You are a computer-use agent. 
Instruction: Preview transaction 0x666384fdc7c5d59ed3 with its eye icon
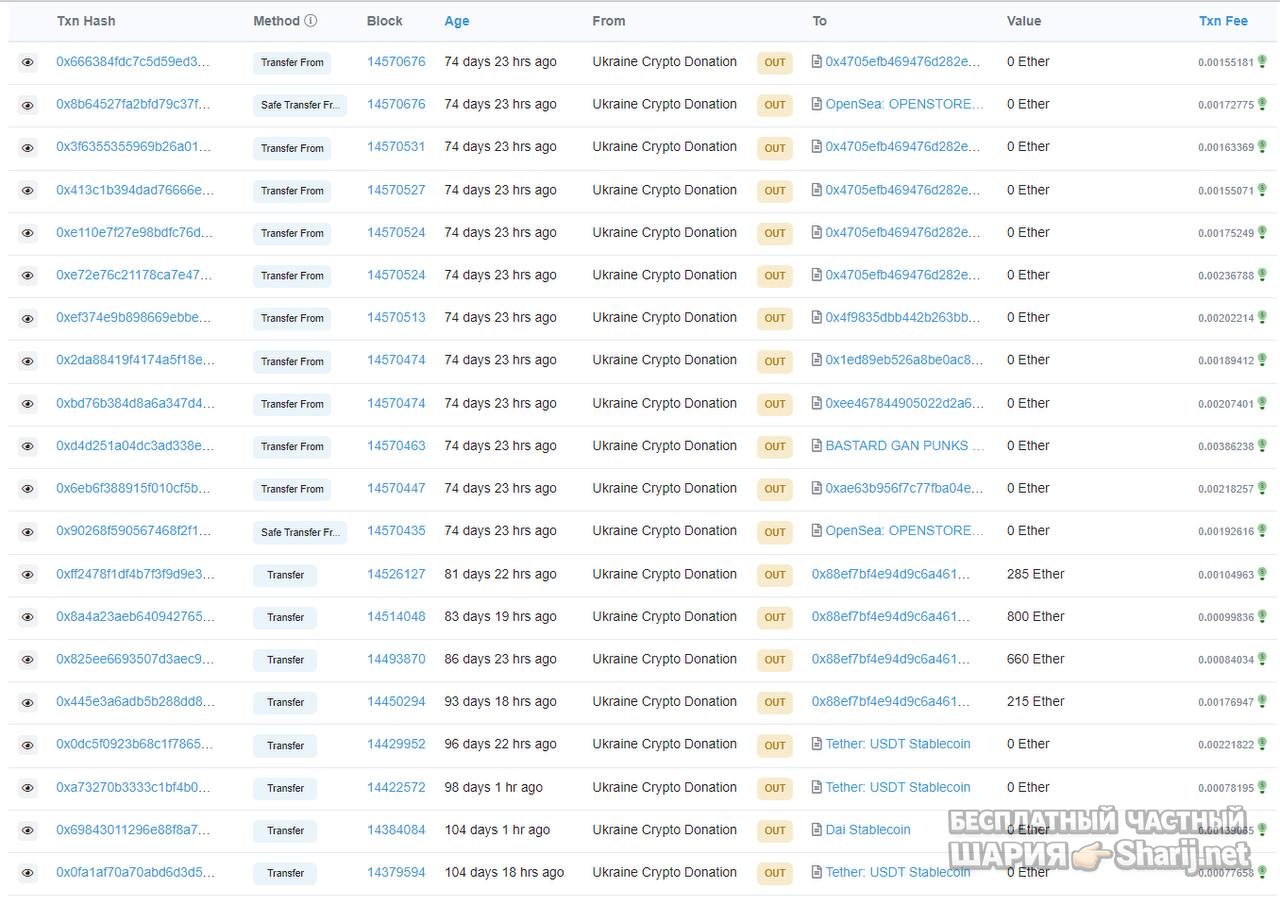pyautogui.click(x=27, y=62)
